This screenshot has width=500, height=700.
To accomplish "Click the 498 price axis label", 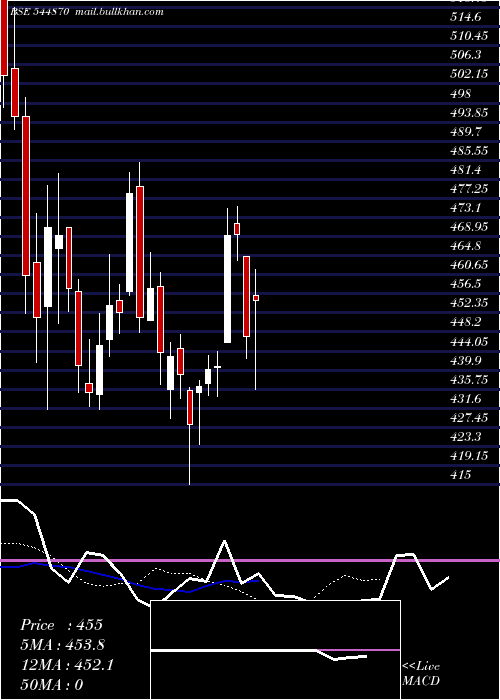I will [460, 93].
